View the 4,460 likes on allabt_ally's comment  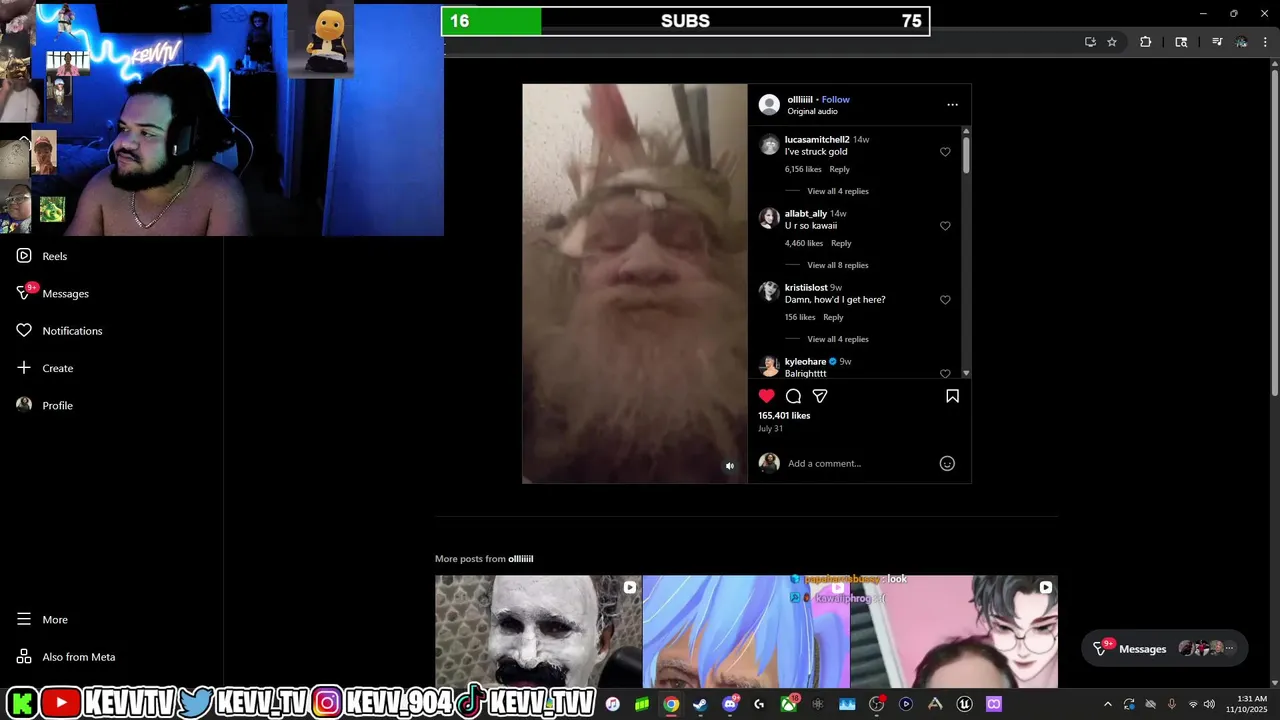coord(804,243)
